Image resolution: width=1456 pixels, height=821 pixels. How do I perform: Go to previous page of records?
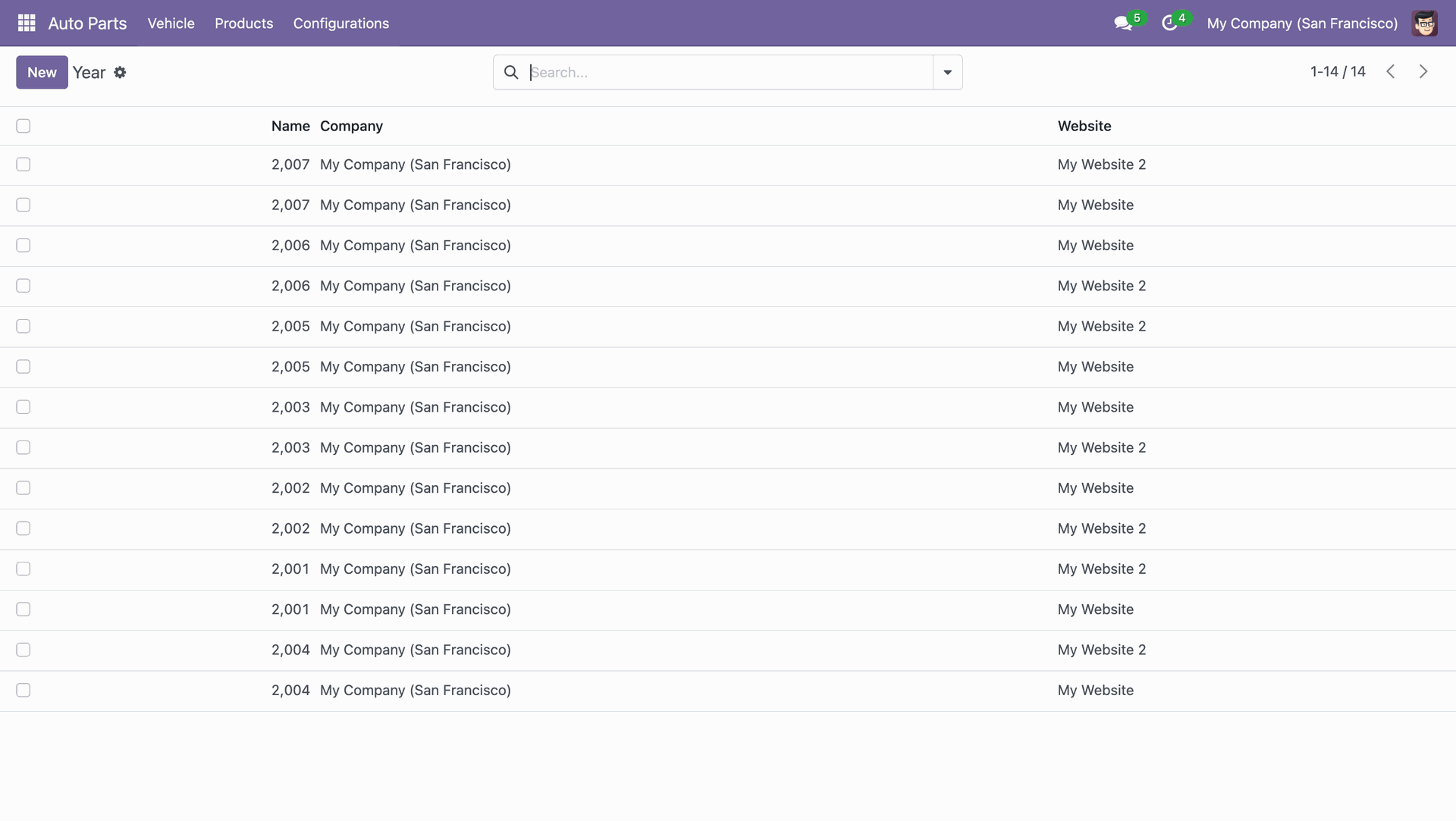pos(1390,71)
